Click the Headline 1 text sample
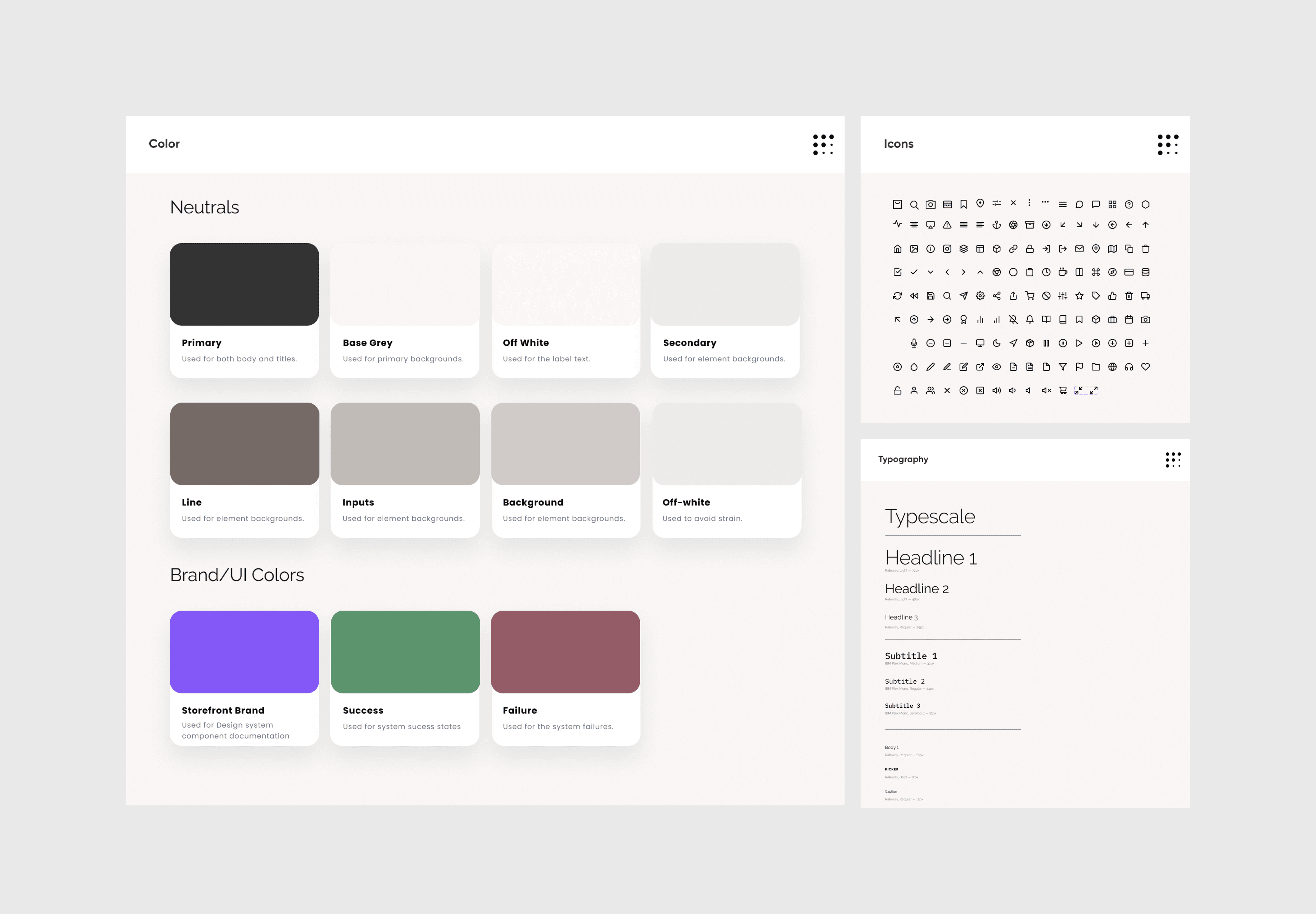The image size is (1316, 914). click(930, 558)
